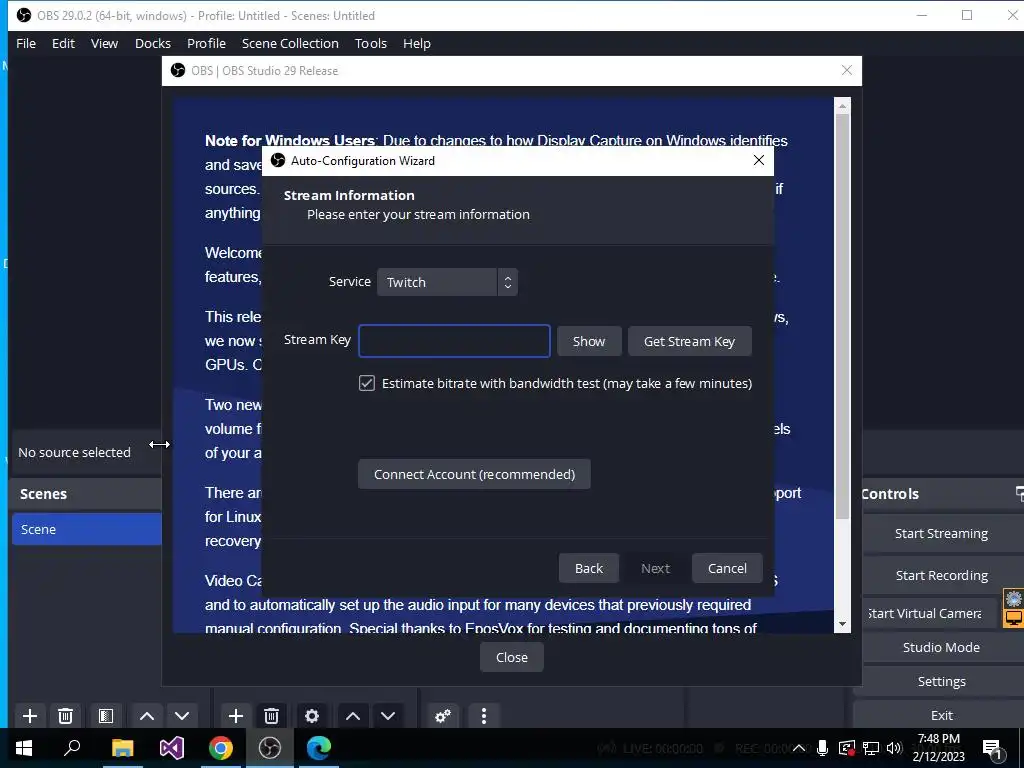Click release notes scrollbar down arrow
Image resolution: width=1024 pixels, height=768 pixels.
click(x=842, y=624)
